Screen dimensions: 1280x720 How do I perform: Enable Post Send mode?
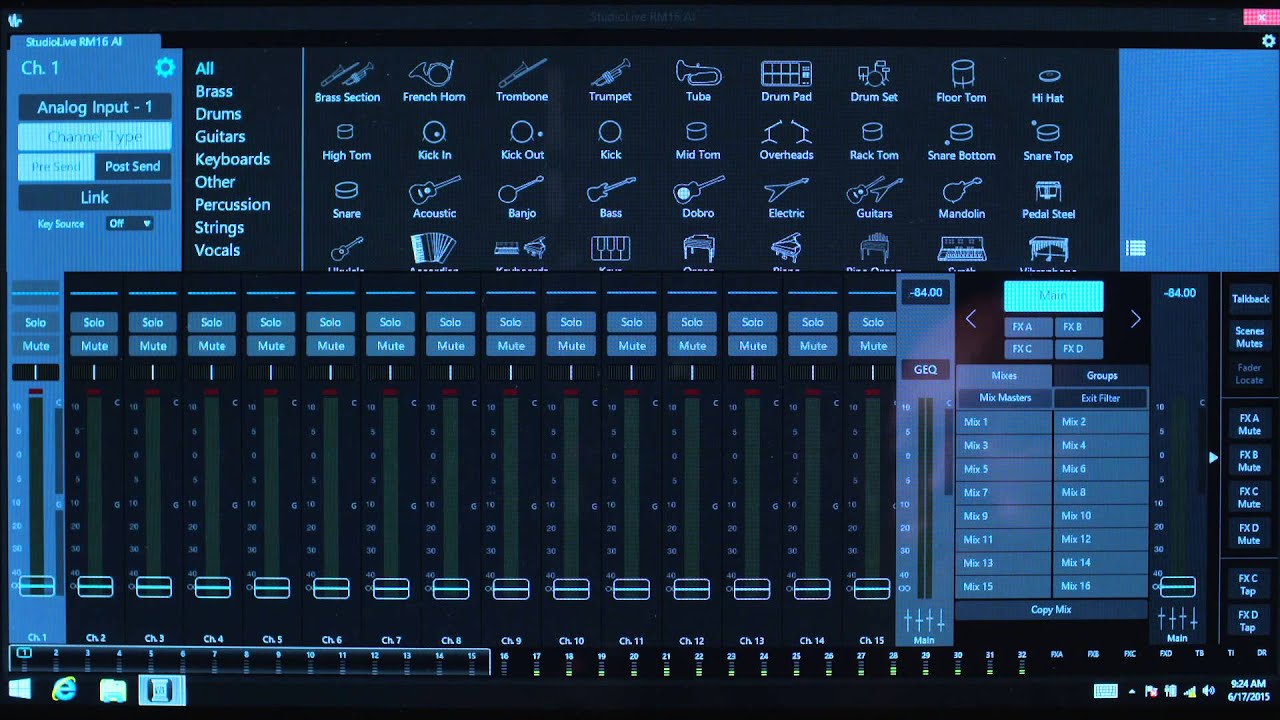132,167
